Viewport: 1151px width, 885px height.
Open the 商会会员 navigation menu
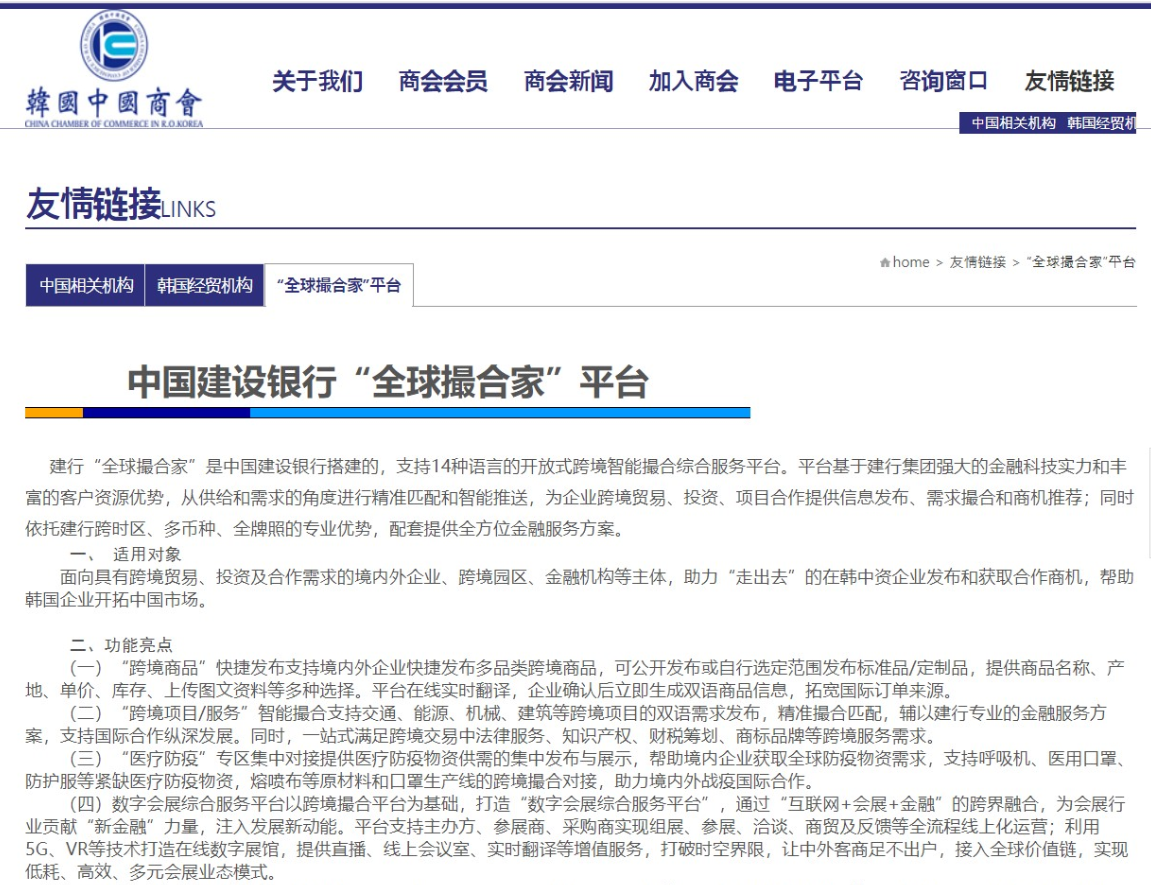pyautogui.click(x=443, y=81)
